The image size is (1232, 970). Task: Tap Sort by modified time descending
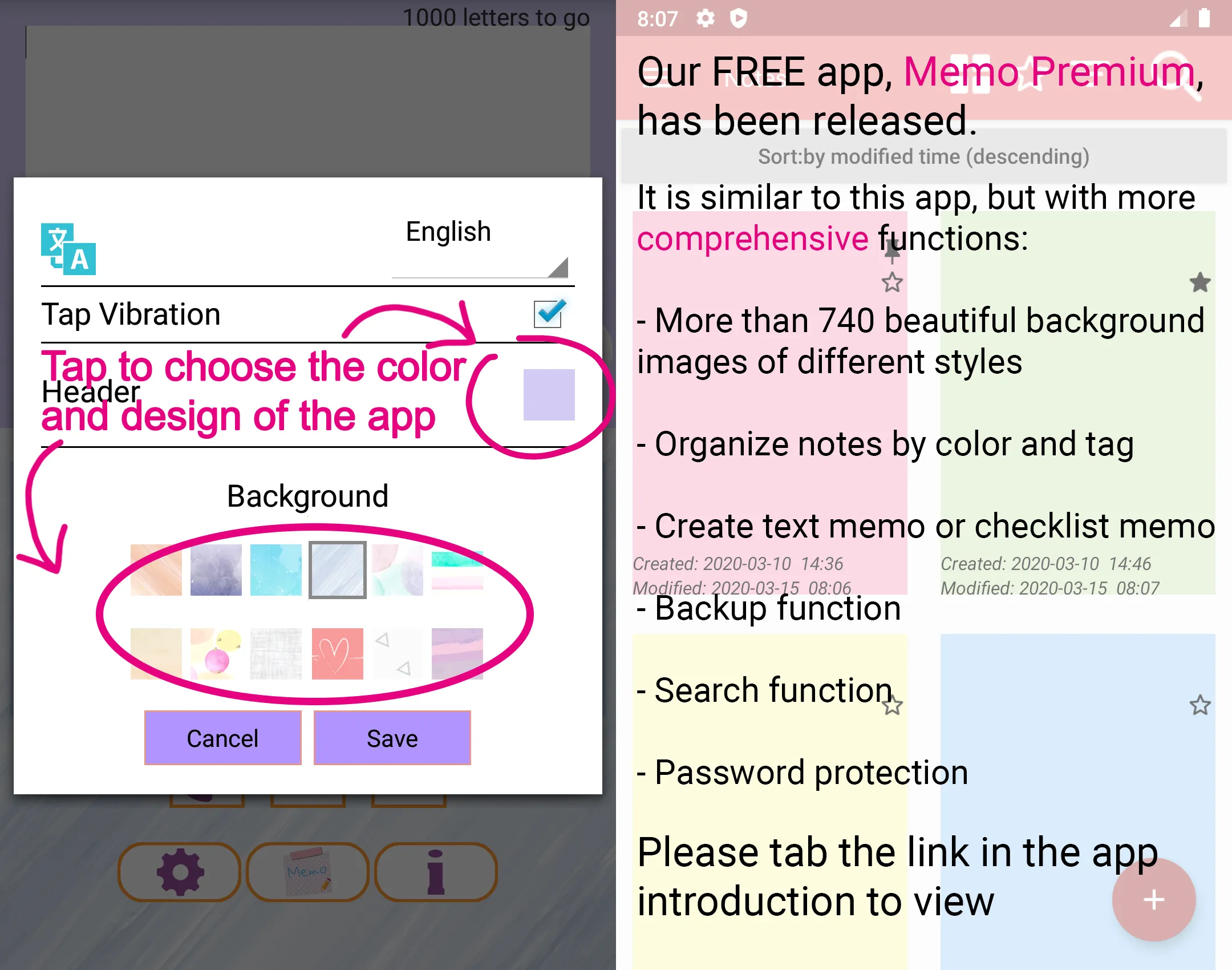tap(923, 156)
